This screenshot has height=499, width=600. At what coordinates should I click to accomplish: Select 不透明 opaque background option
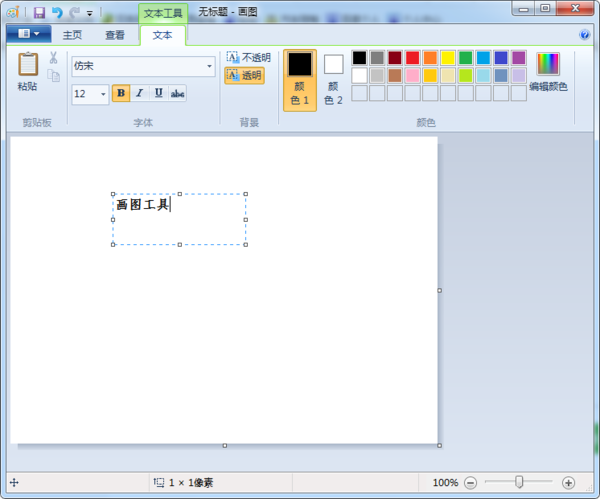tap(248, 57)
